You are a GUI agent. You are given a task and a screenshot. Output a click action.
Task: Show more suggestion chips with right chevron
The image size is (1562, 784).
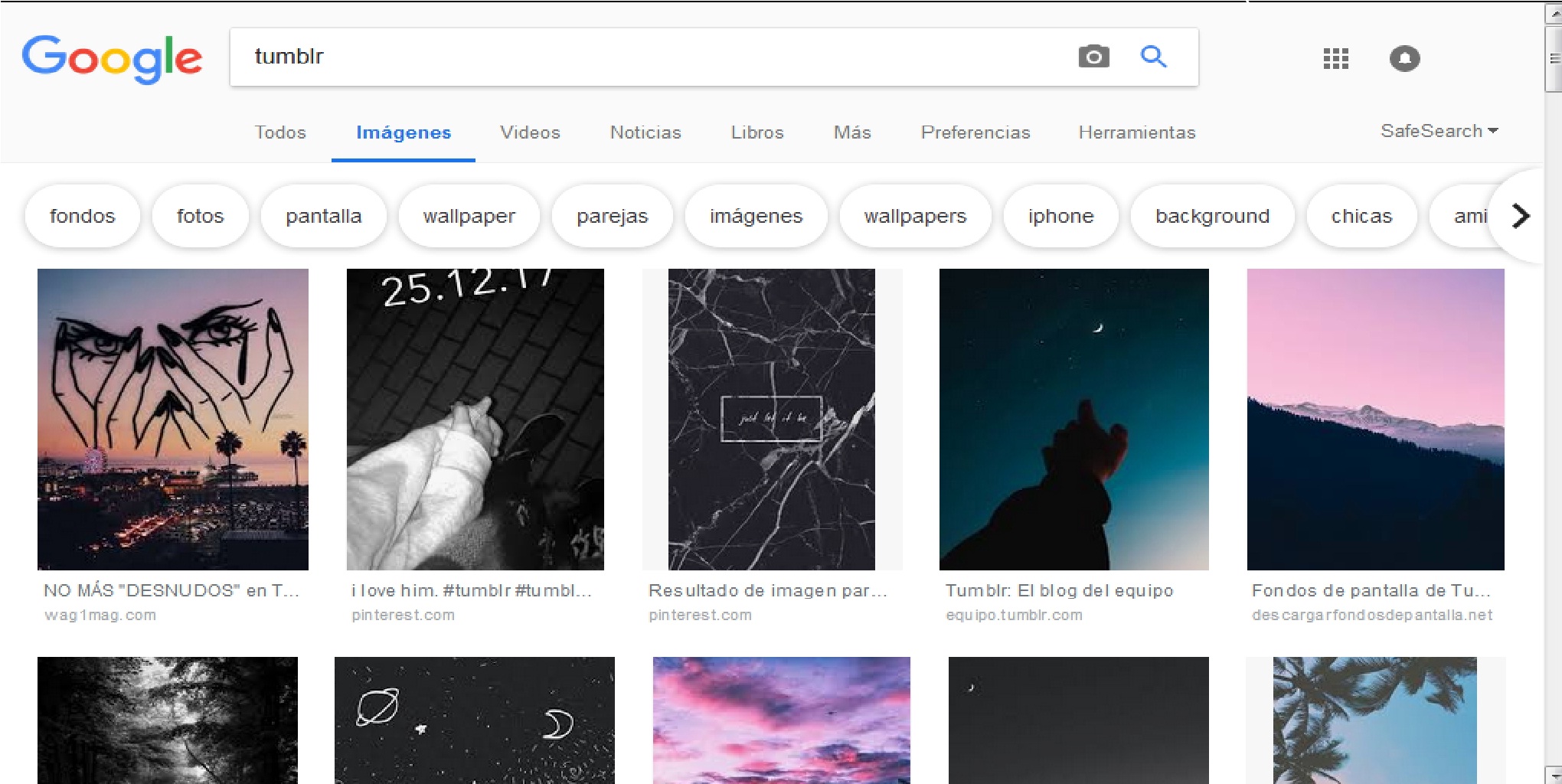coord(1521,216)
